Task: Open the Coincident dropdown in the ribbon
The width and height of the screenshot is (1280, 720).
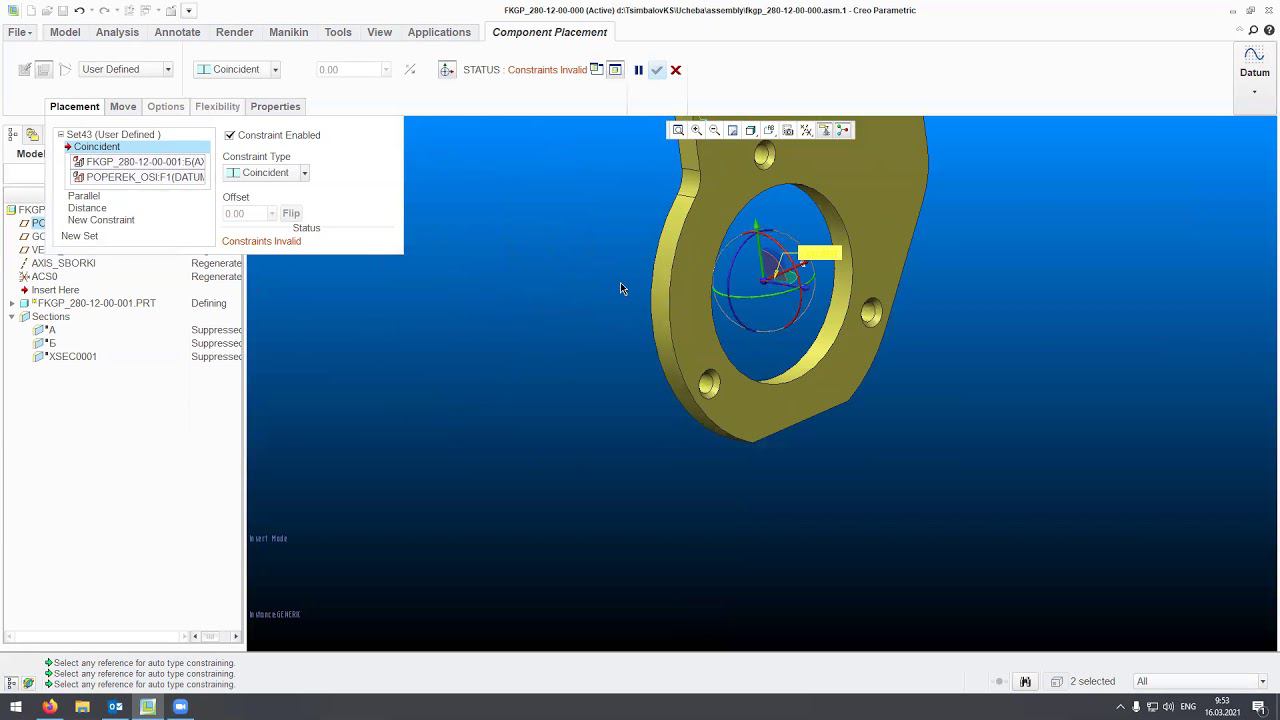Action: (275, 69)
